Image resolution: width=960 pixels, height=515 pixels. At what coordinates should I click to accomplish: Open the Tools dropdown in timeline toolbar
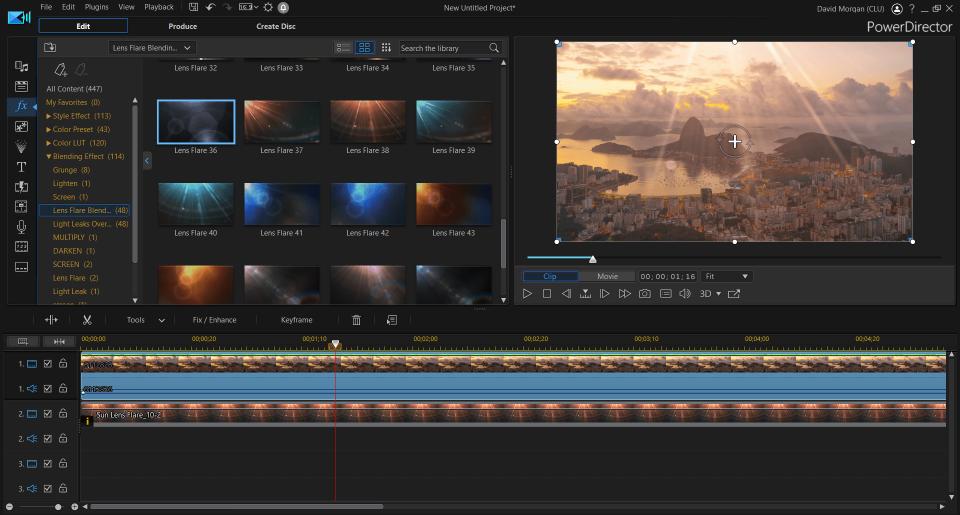[146, 320]
